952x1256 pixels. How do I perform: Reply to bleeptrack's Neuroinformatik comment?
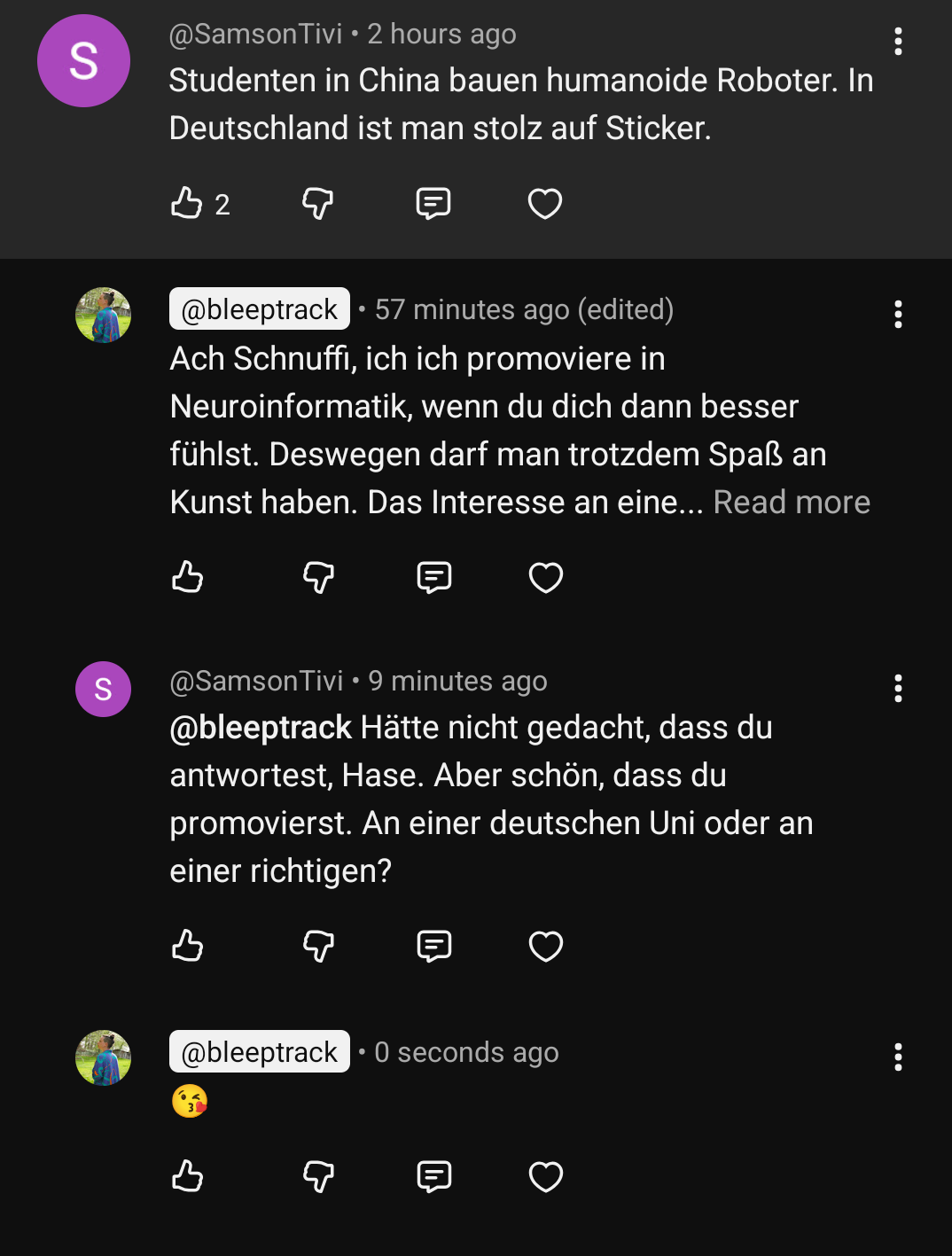[434, 577]
